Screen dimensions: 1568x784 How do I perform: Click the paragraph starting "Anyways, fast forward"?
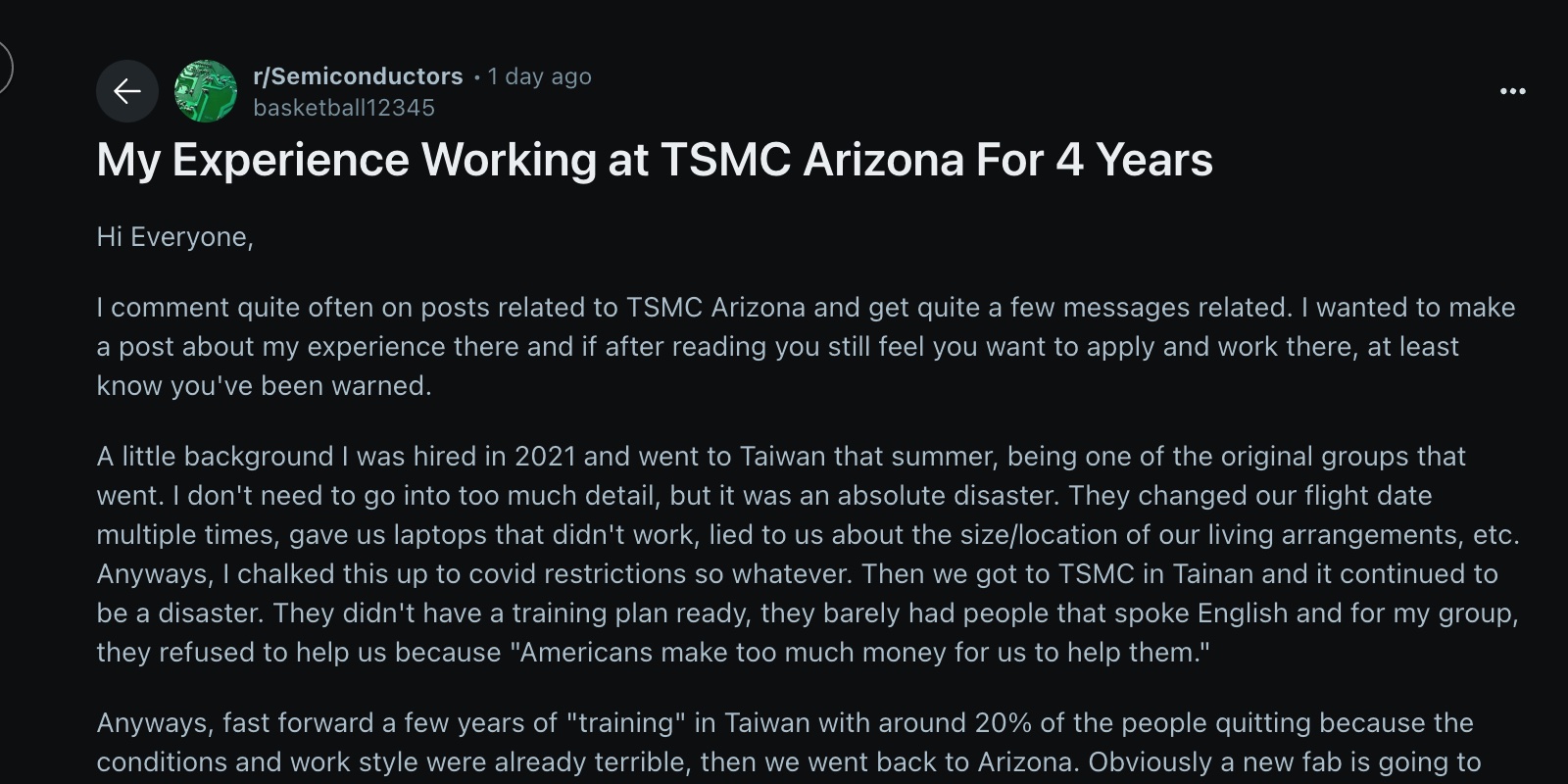[x=784, y=742]
